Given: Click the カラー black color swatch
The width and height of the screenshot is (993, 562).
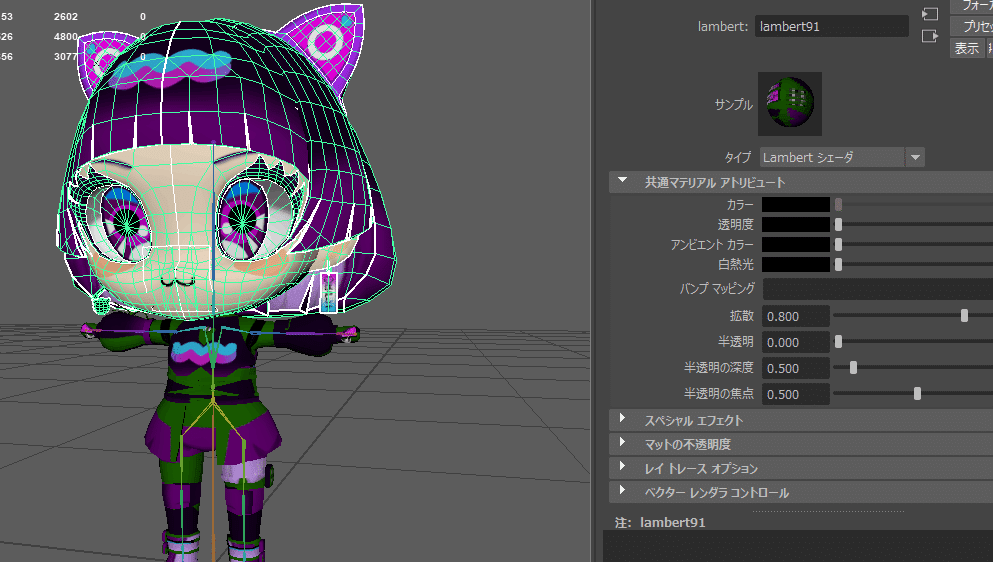Looking at the screenshot, I should tap(795, 205).
